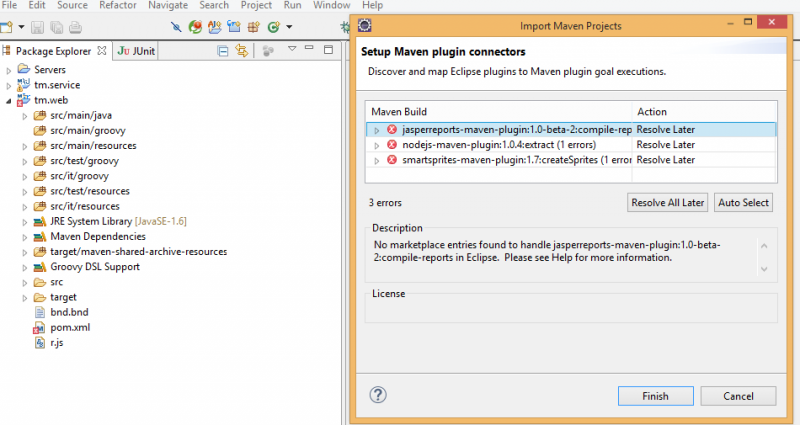Click the new Java package icon
800x425 pixels.
[254, 27]
